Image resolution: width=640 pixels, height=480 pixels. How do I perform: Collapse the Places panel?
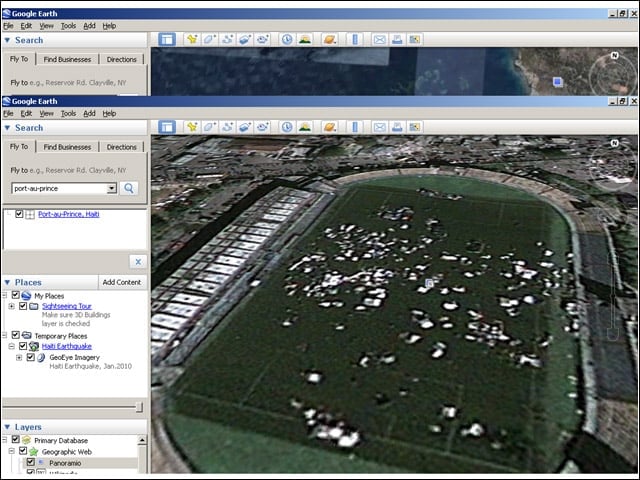click(7, 282)
